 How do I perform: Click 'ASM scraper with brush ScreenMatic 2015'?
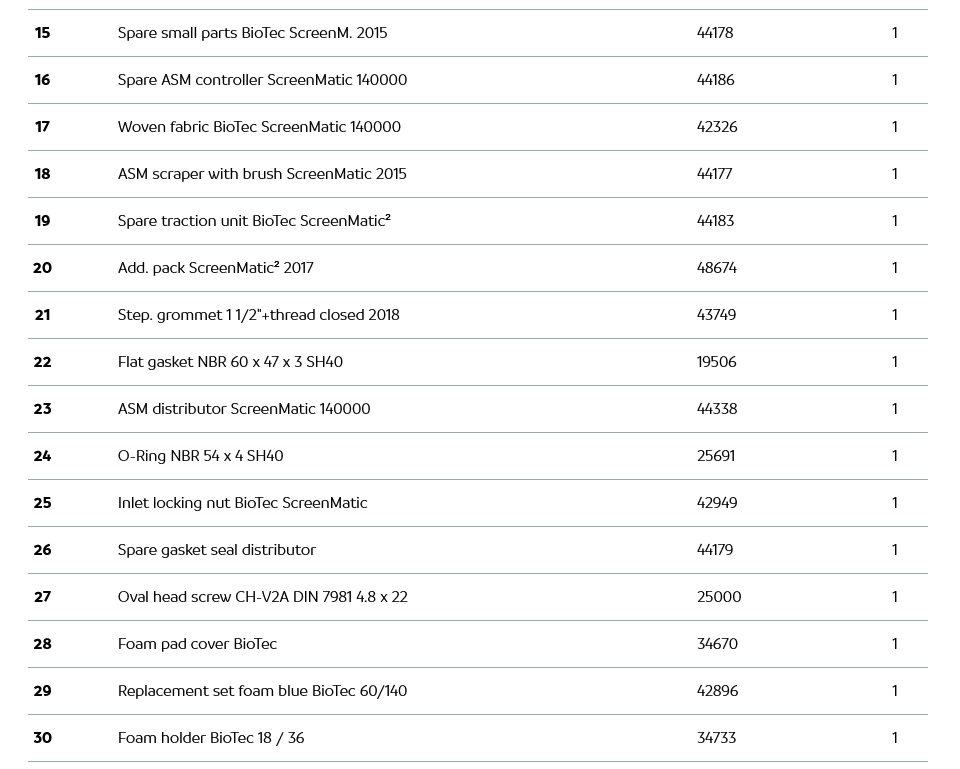click(x=262, y=174)
